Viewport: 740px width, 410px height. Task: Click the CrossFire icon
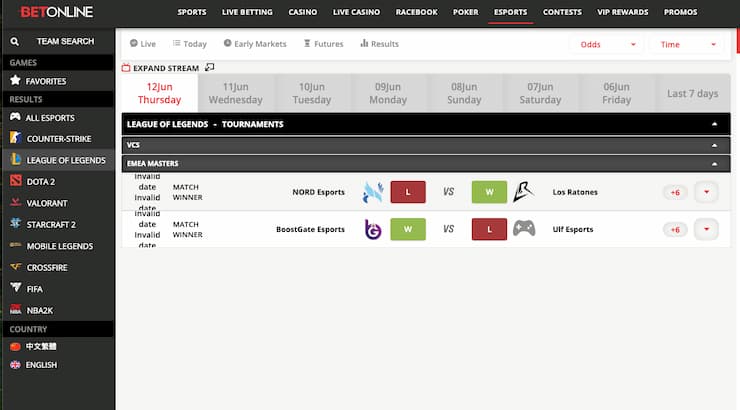(16, 267)
